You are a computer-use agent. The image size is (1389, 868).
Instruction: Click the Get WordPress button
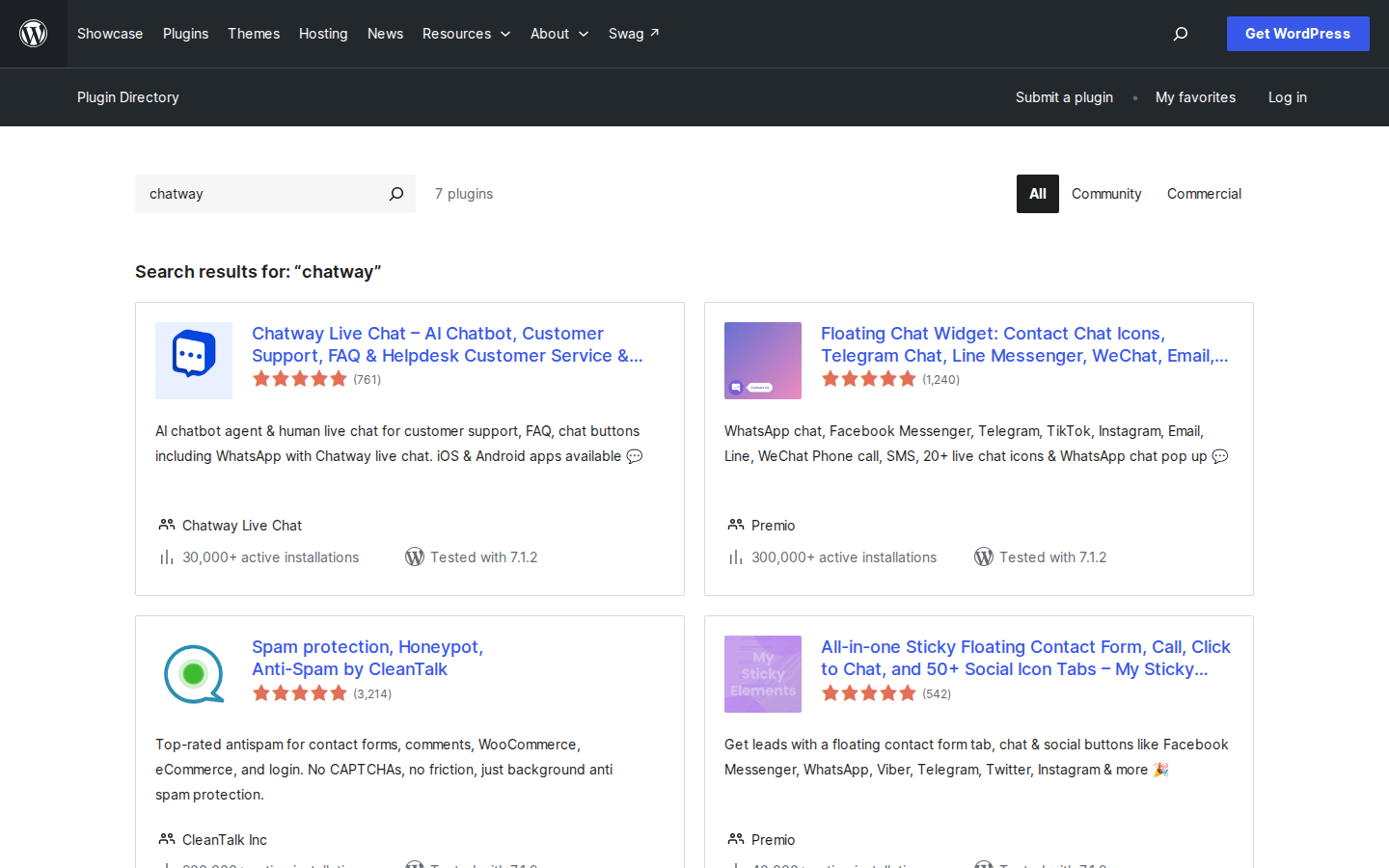(1298, 34)
